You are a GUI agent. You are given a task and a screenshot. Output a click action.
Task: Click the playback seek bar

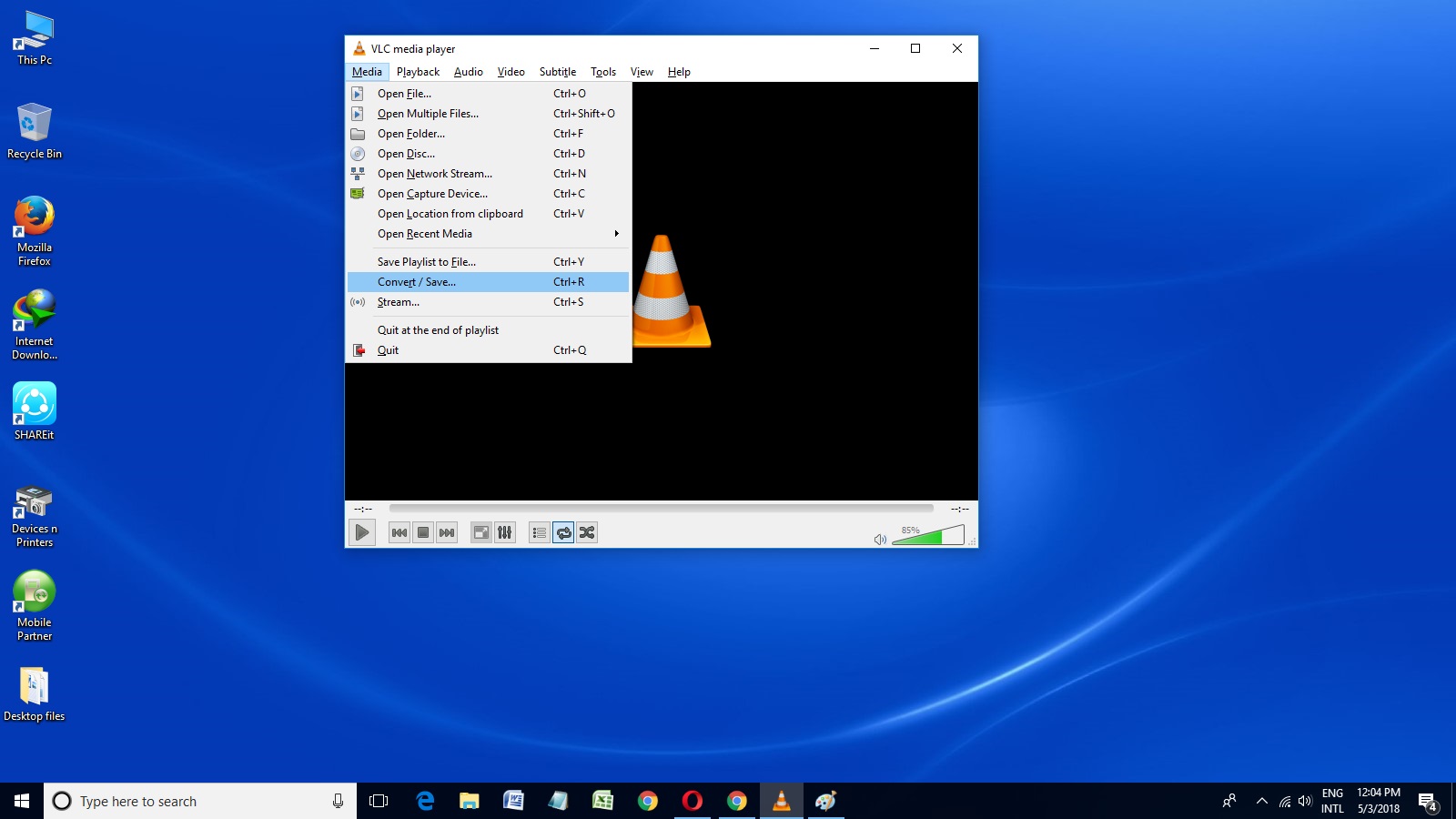662,509
